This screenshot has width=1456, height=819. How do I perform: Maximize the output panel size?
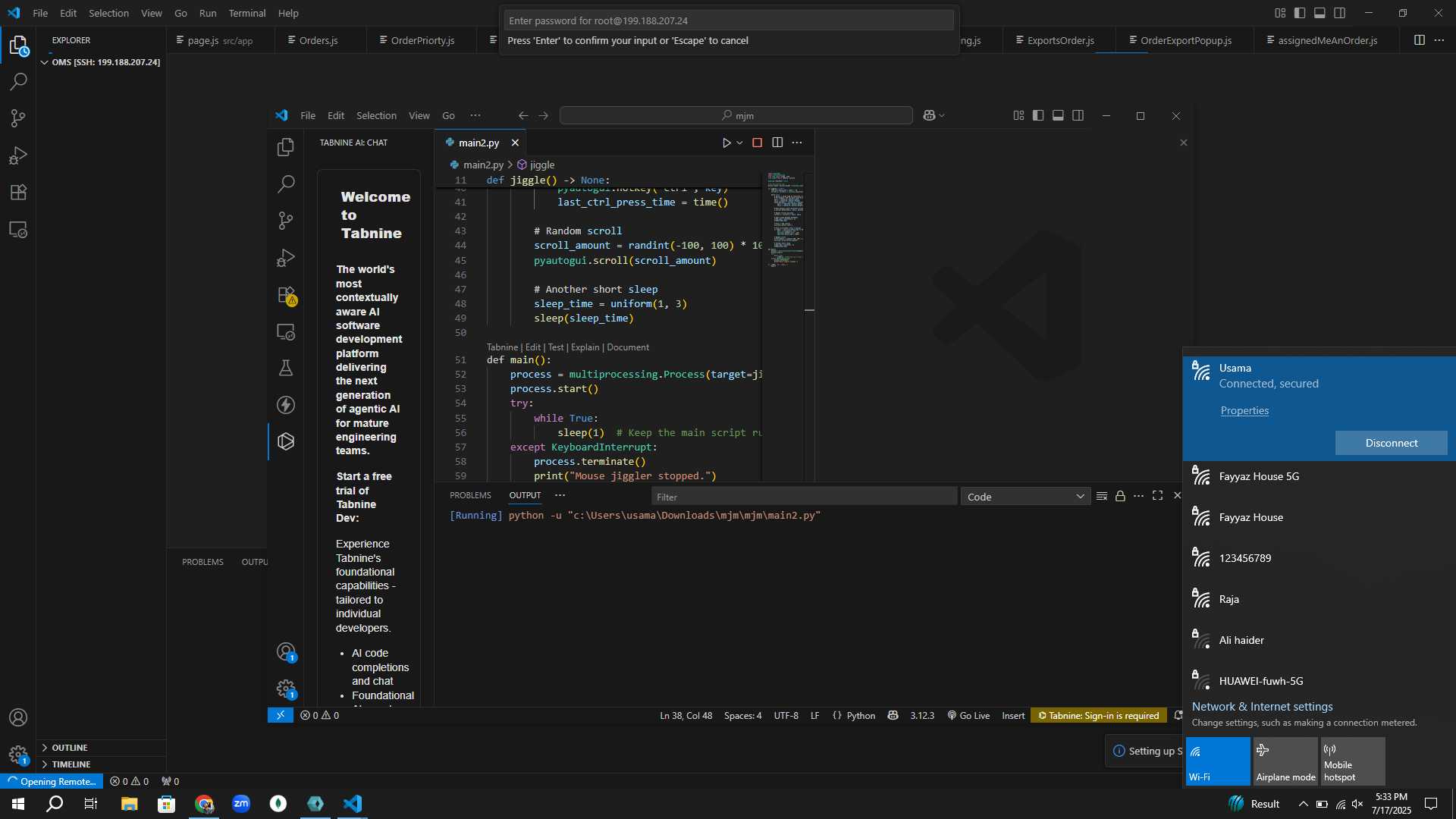click(1158, 496)
